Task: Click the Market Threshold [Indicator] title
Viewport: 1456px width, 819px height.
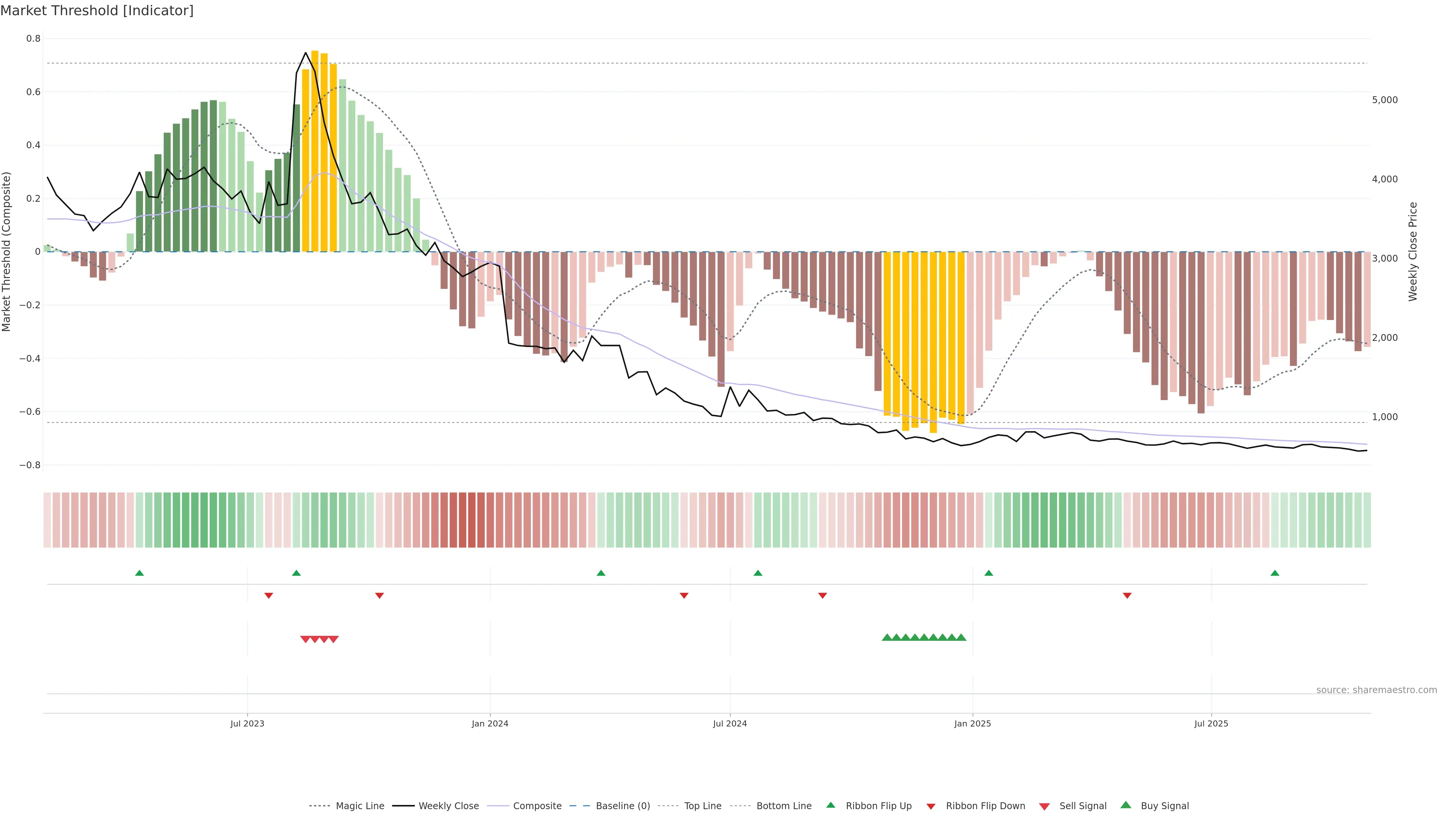Action: [97, 10]
